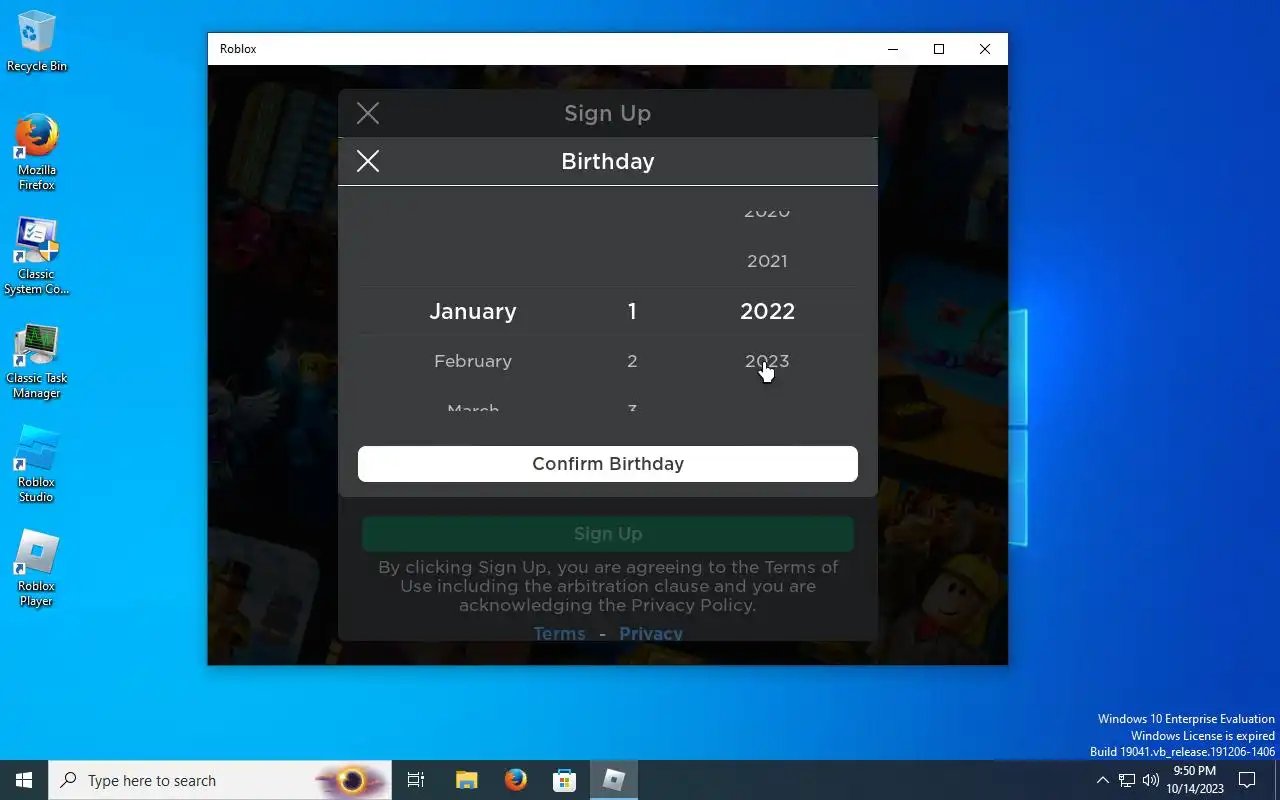This screenshot has width=1280, height=800.
Task: Open Microsoft Store from the taskbar
Action: click(565, 780)
